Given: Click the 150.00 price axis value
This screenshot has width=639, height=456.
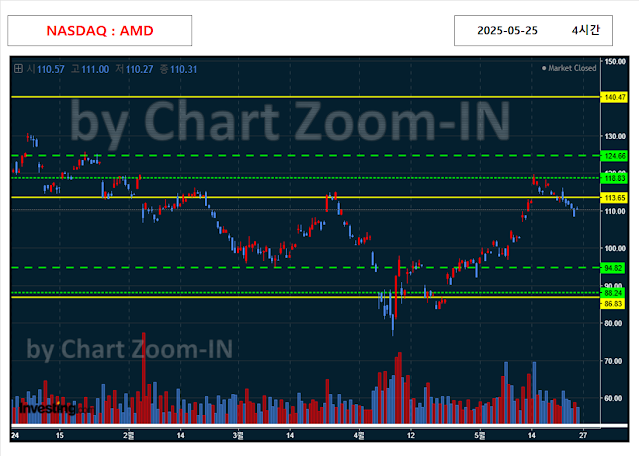Looking at the screenshot, I should (615, 62).
